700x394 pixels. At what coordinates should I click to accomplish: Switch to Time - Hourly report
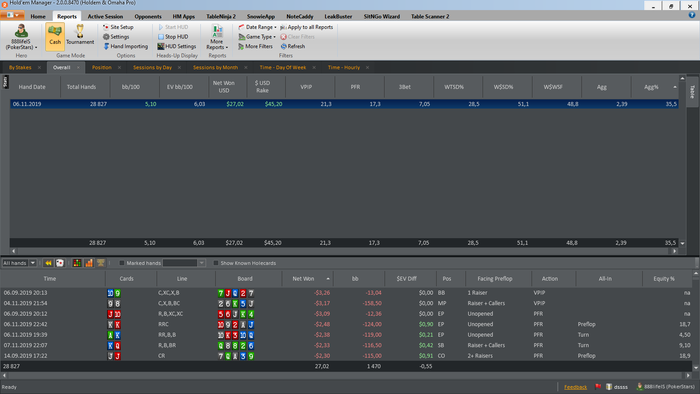tap(344, 67)
